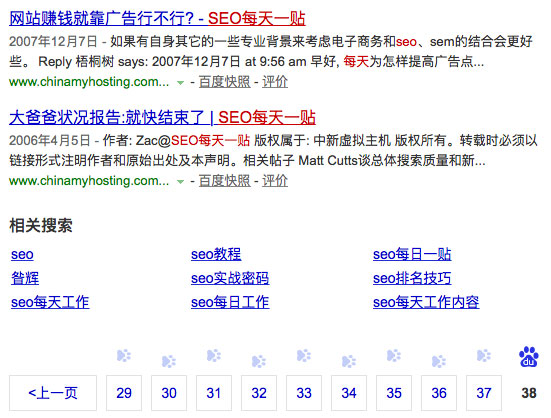Click the paw icon above page 29

(x=124, y=355)
